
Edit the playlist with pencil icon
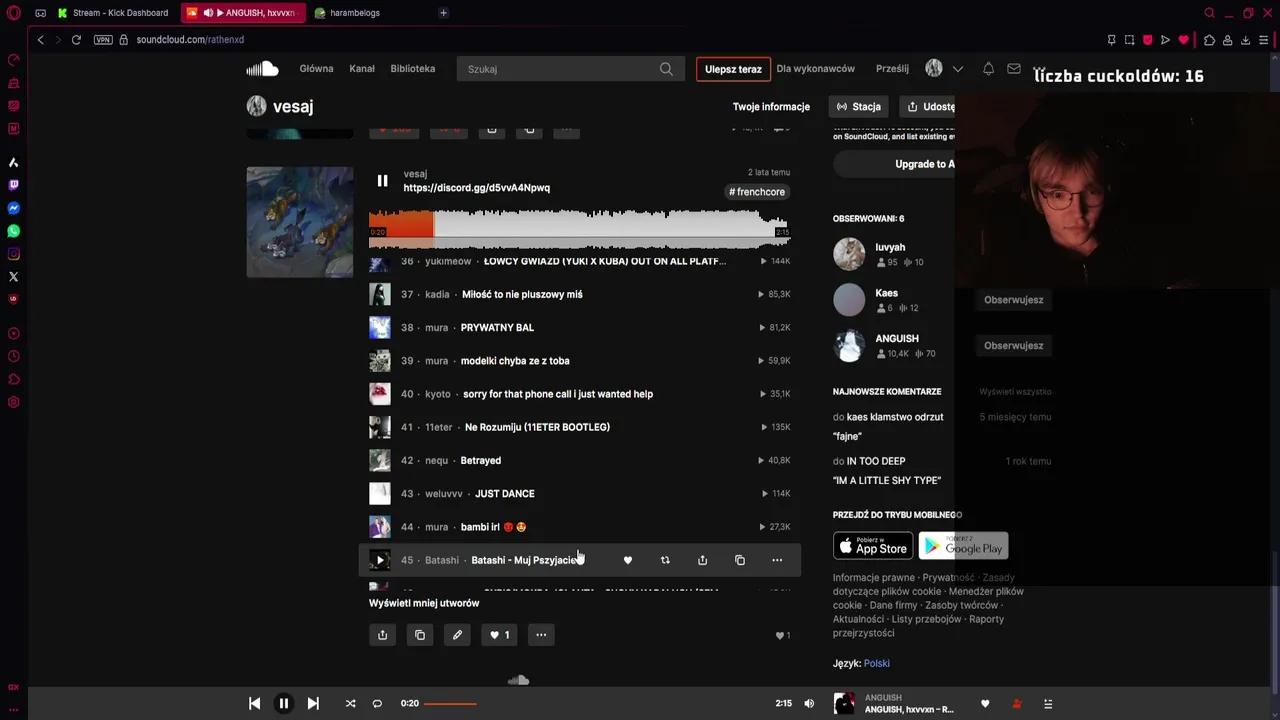pos(457,635)
